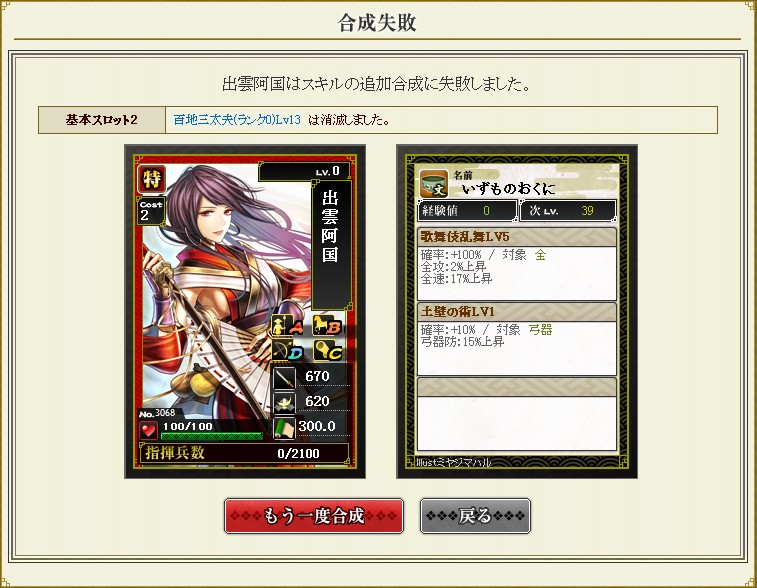Click the spear infantry aptitude A icon
This screenshot has height=588, width=757.
click(x=288, y=326)
